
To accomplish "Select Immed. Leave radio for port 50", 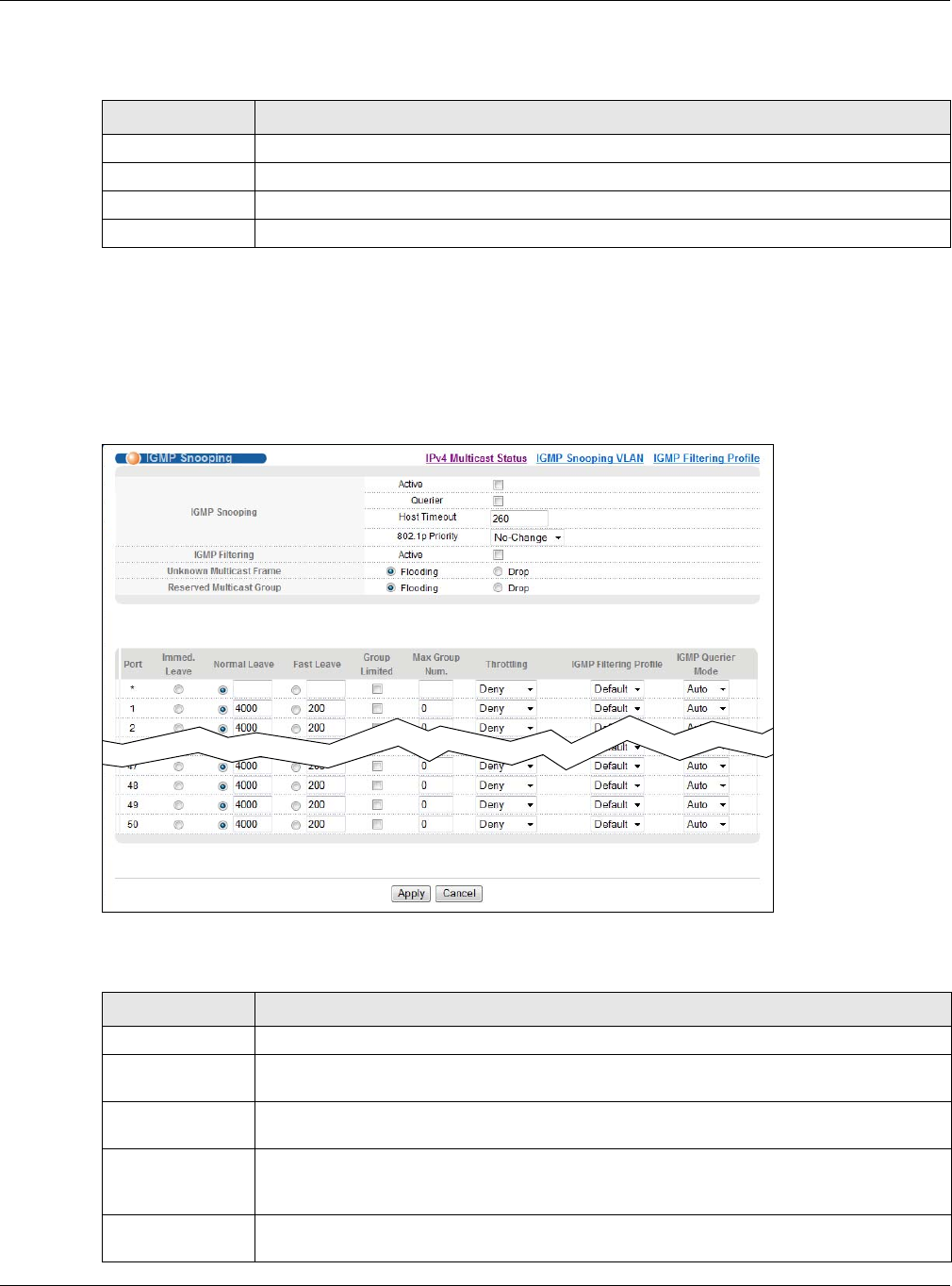I will tap(178, 825).
